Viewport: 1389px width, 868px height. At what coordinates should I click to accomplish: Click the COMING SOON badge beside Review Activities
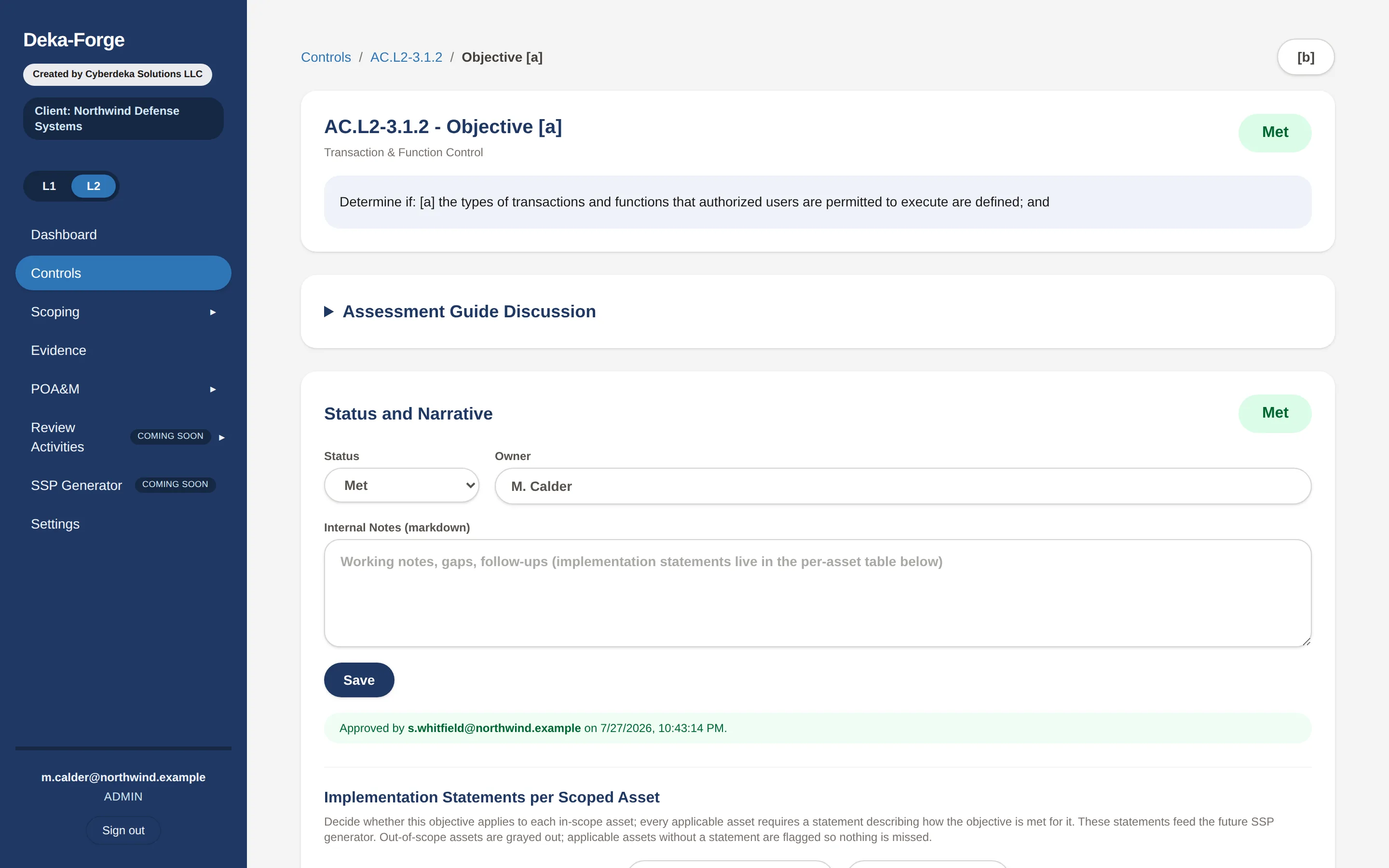[x=170, y=436]
